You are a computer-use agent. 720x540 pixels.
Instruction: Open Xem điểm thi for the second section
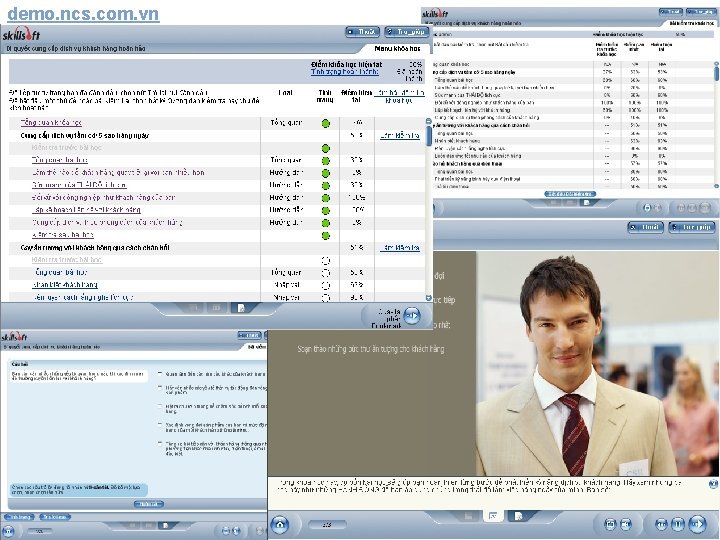click(x=399, y=248)
